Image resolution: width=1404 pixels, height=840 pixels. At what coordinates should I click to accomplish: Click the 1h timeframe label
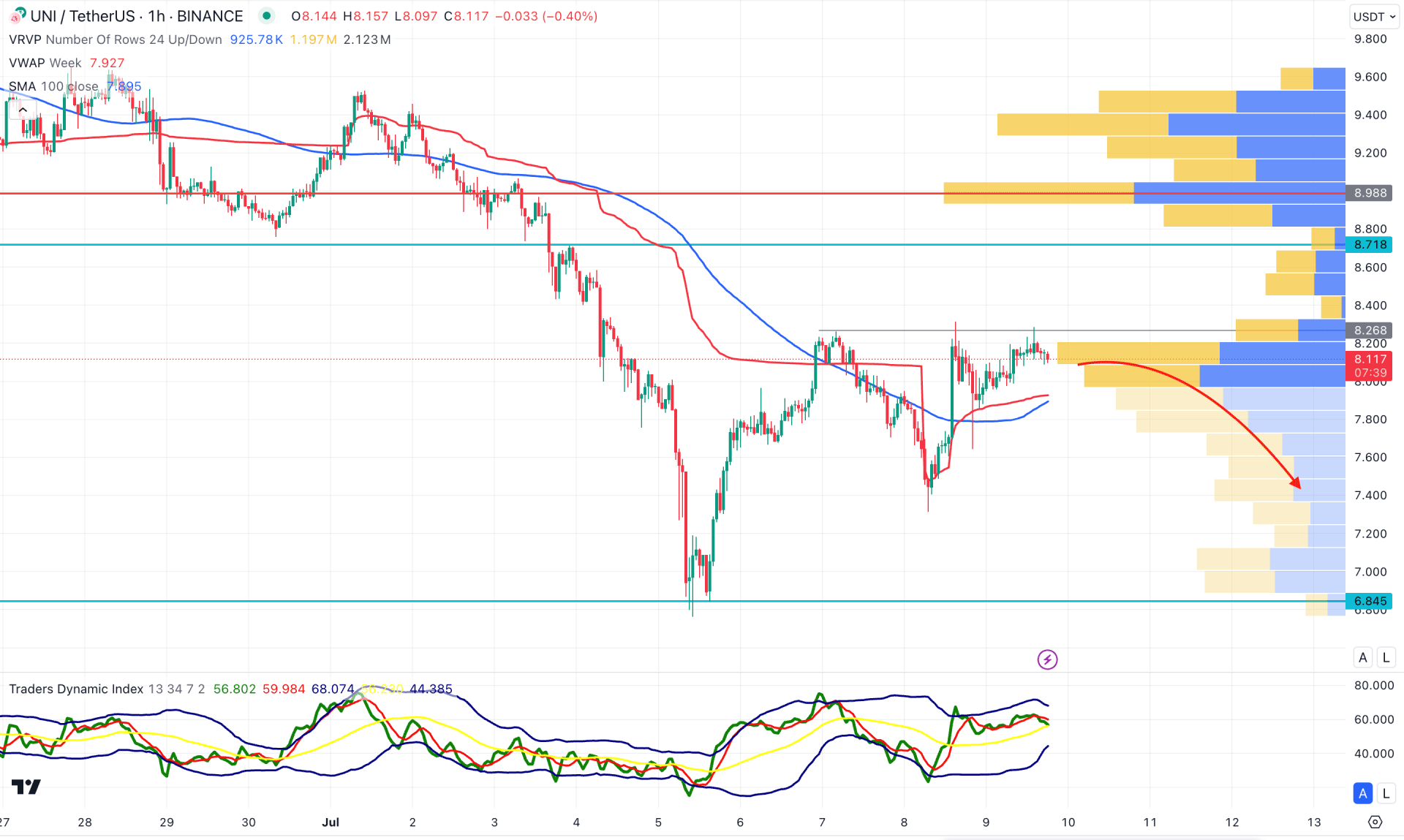click(x=156, y=16)
